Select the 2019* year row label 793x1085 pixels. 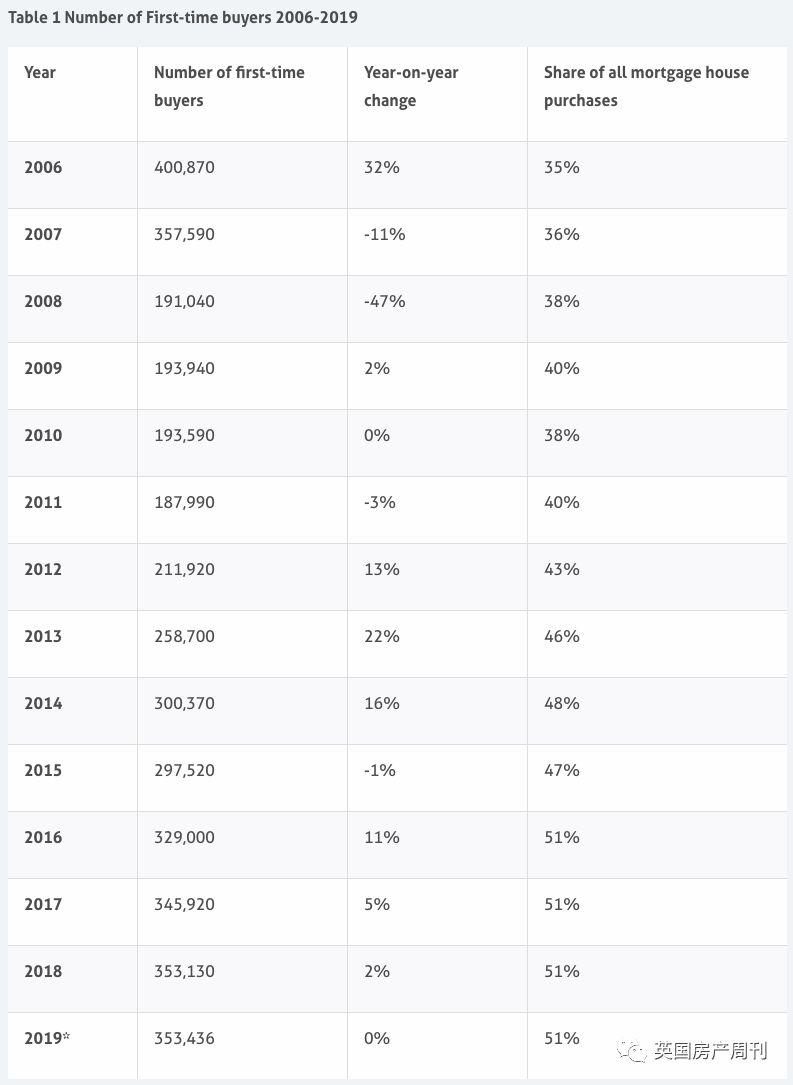(x=47, y=1038)
